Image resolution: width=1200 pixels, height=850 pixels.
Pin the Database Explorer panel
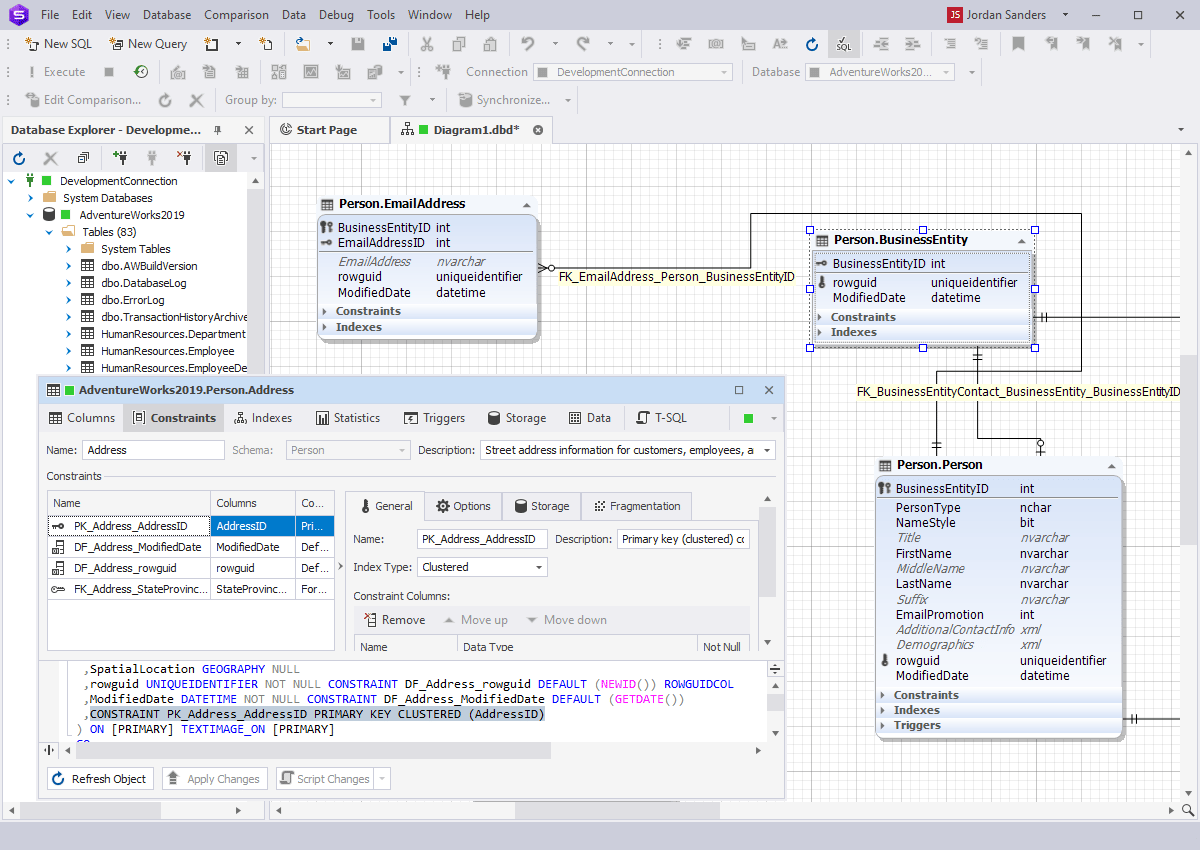pos(218,130)
